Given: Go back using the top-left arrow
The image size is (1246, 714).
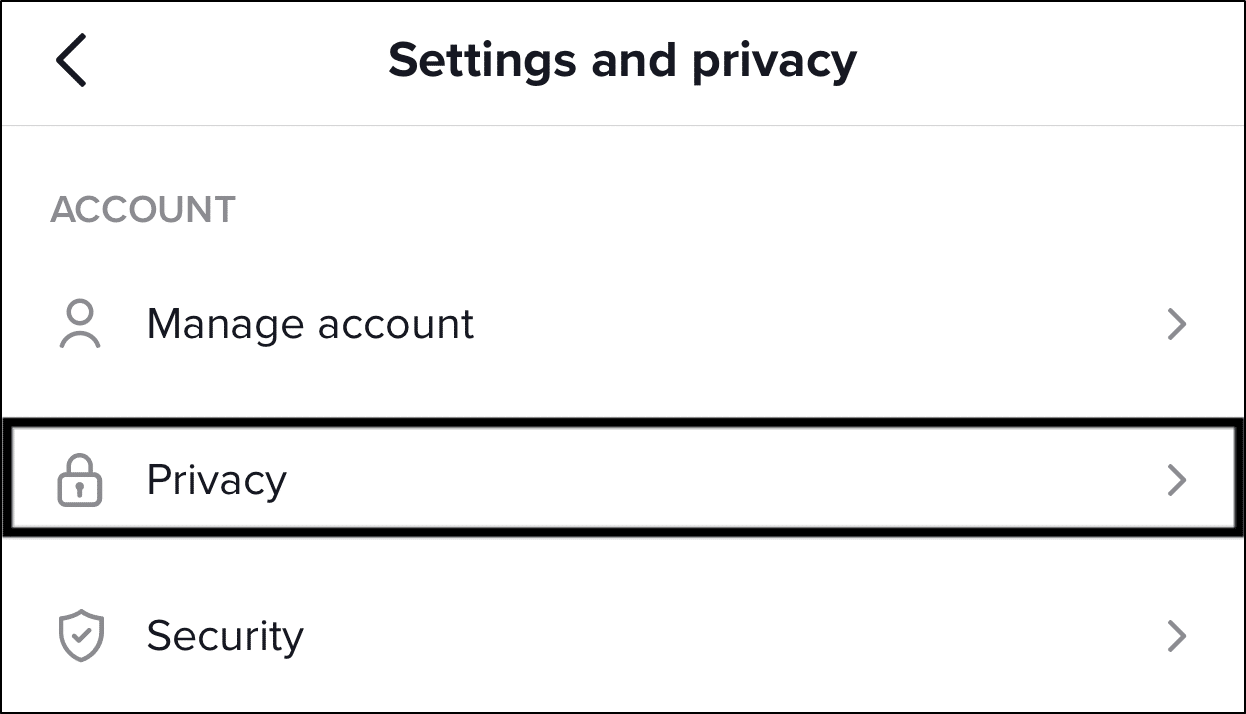Looking at the screenshot, I should pos(71,60).
